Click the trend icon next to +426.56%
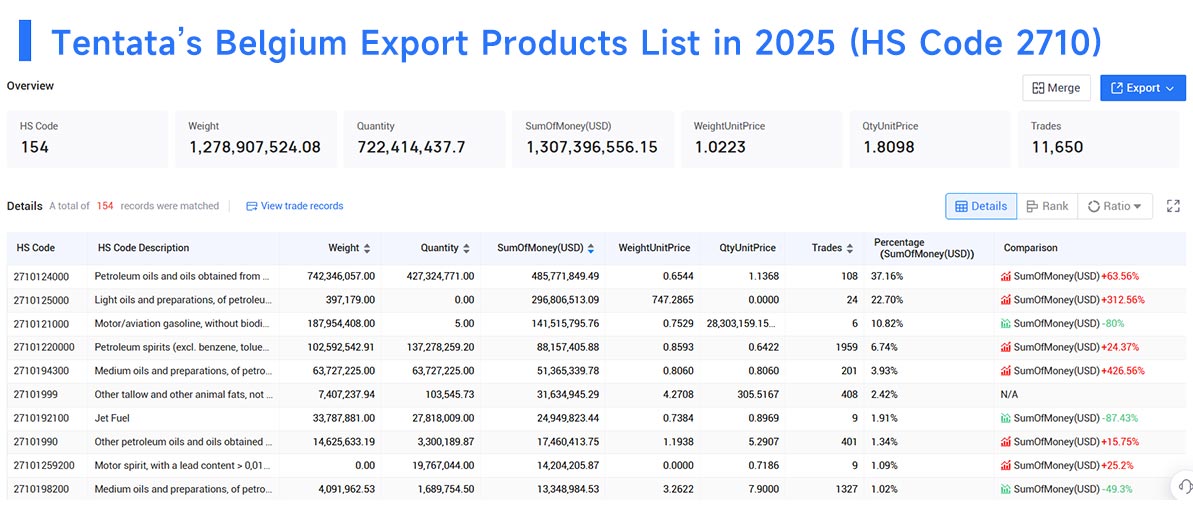Screen dimensions: 1193x511 click(x=1006, y=370)
